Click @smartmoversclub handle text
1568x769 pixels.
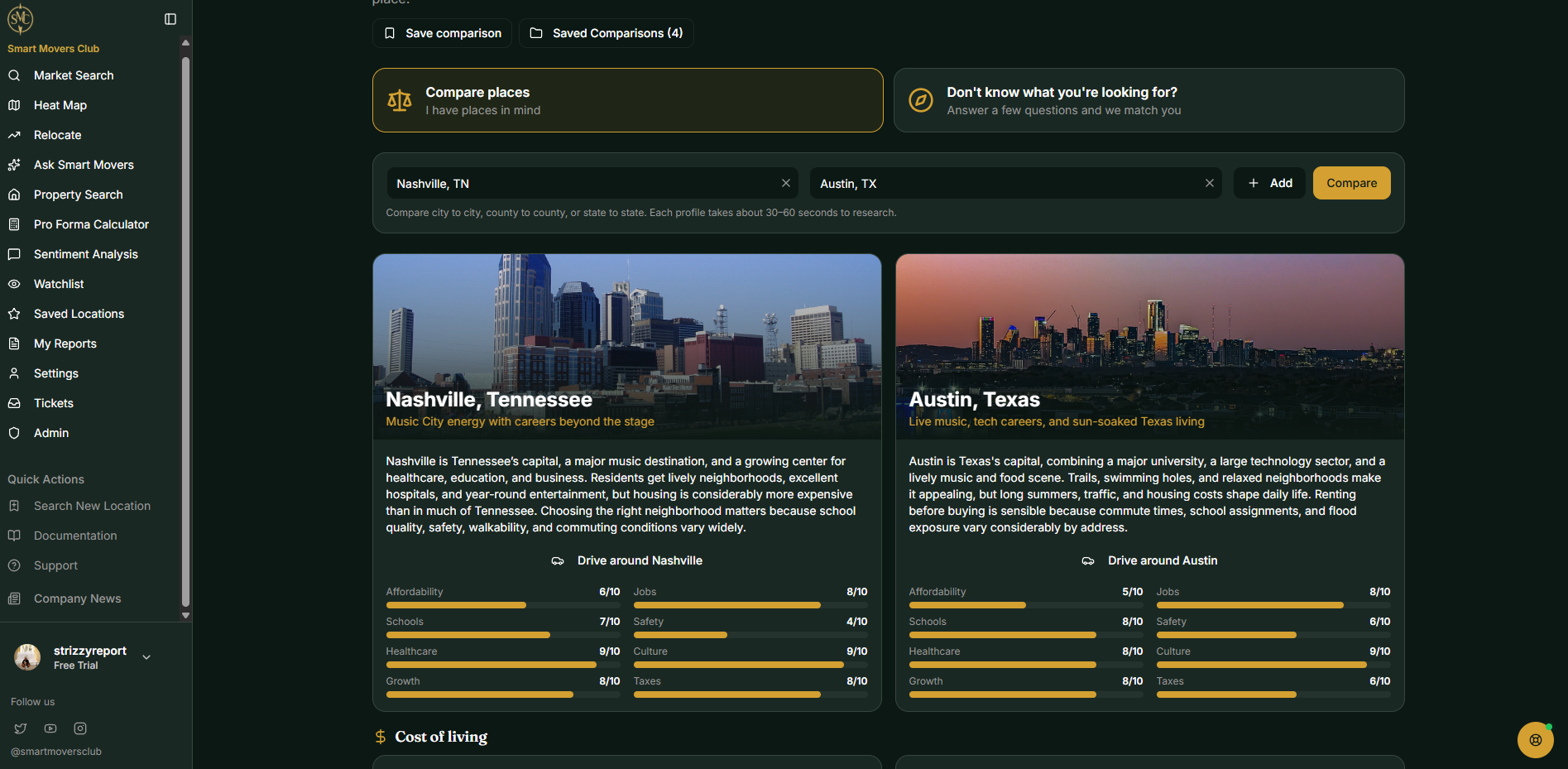56,752
